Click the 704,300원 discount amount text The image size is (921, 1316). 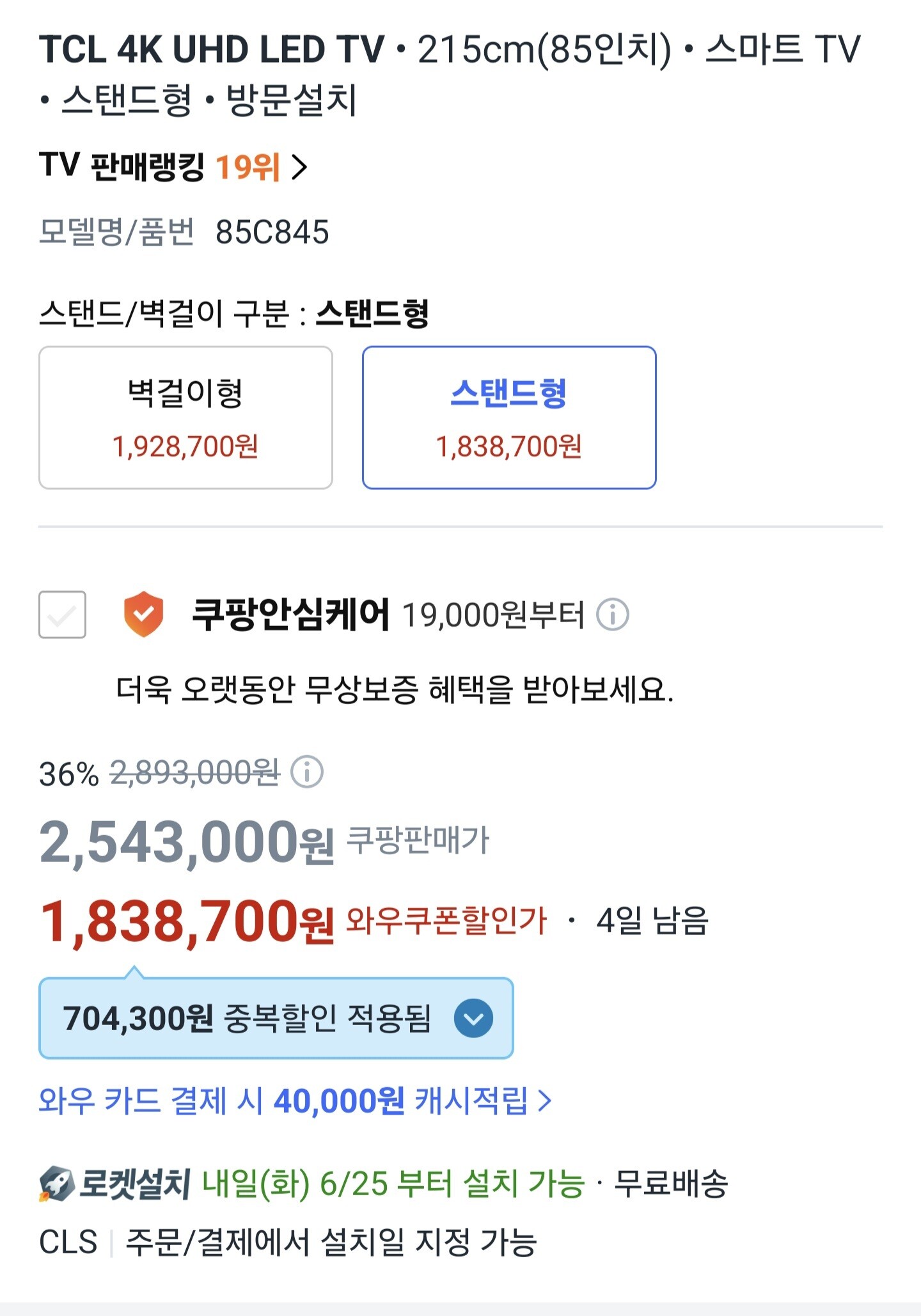click(x=138, y=1018)
